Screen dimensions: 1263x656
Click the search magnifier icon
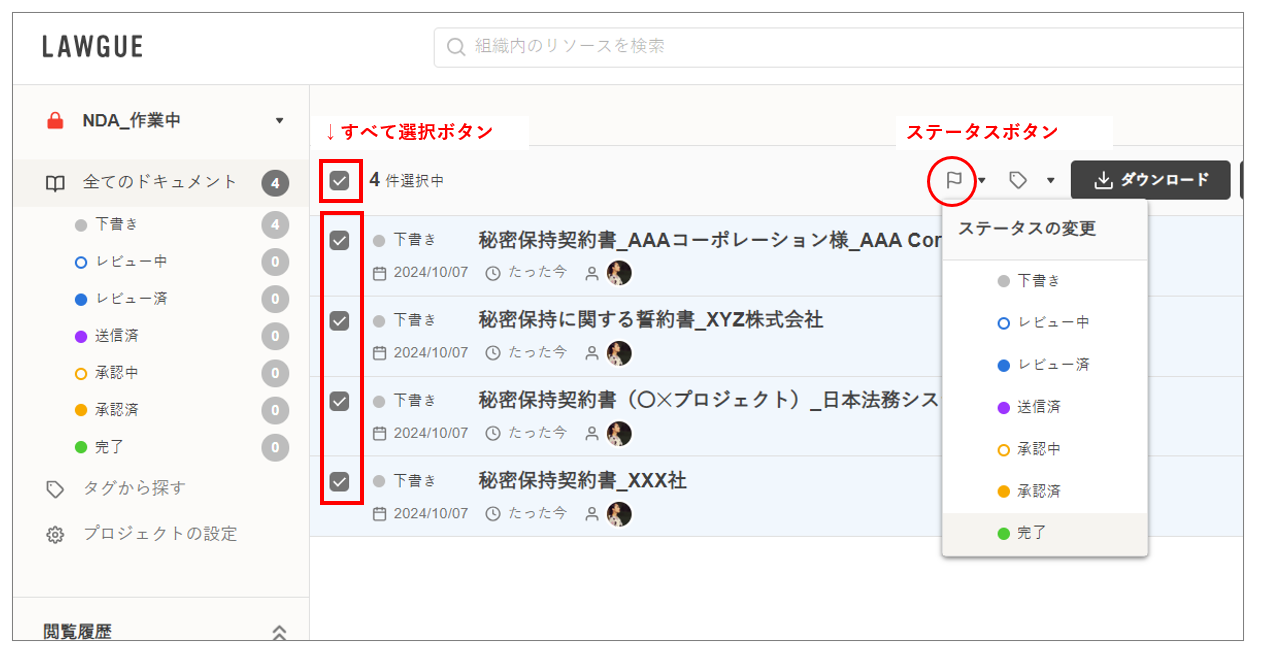(x=456, y=47)
